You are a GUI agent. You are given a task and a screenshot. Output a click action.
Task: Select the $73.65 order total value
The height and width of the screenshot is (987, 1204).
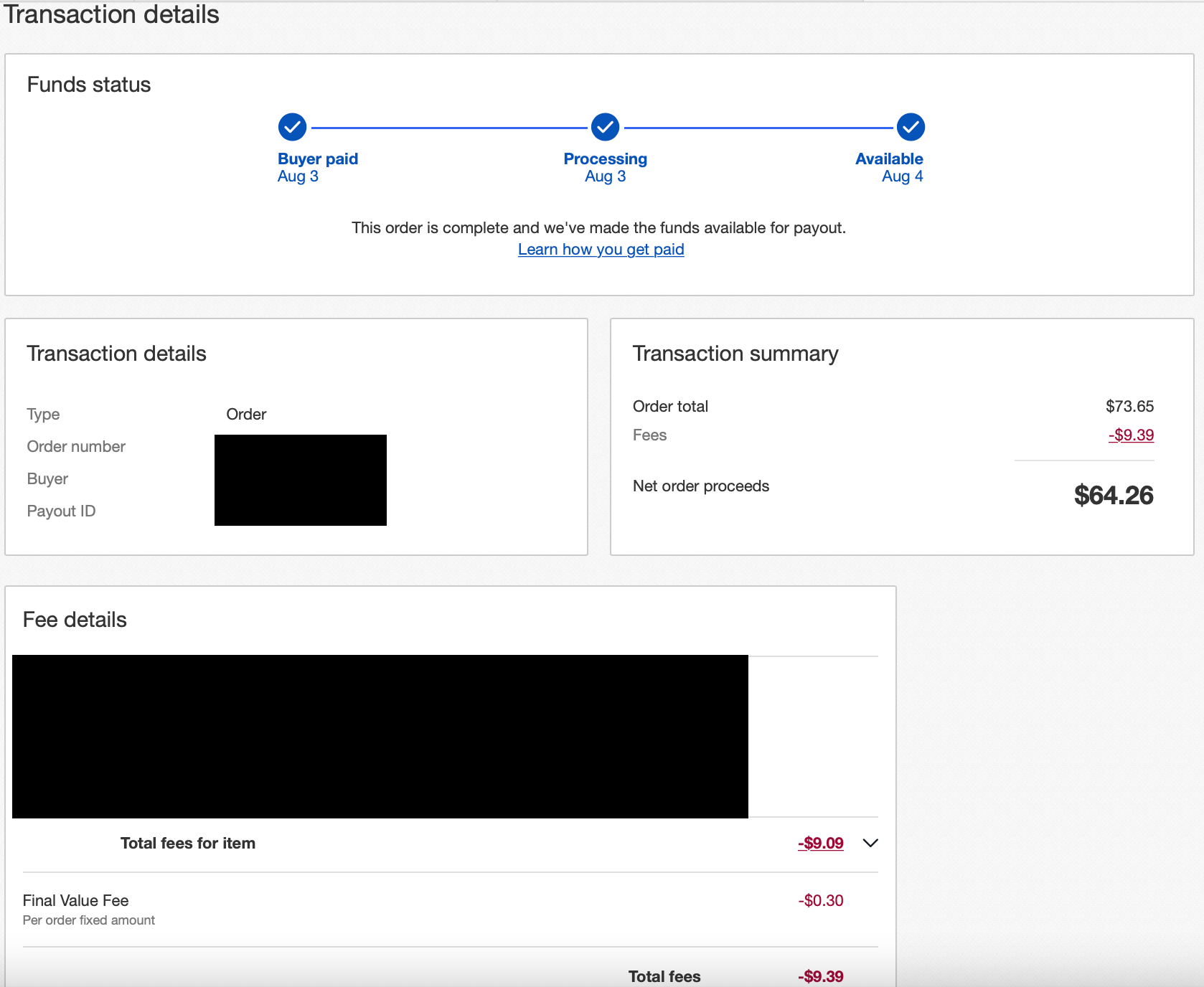(x=1129, y=406)
